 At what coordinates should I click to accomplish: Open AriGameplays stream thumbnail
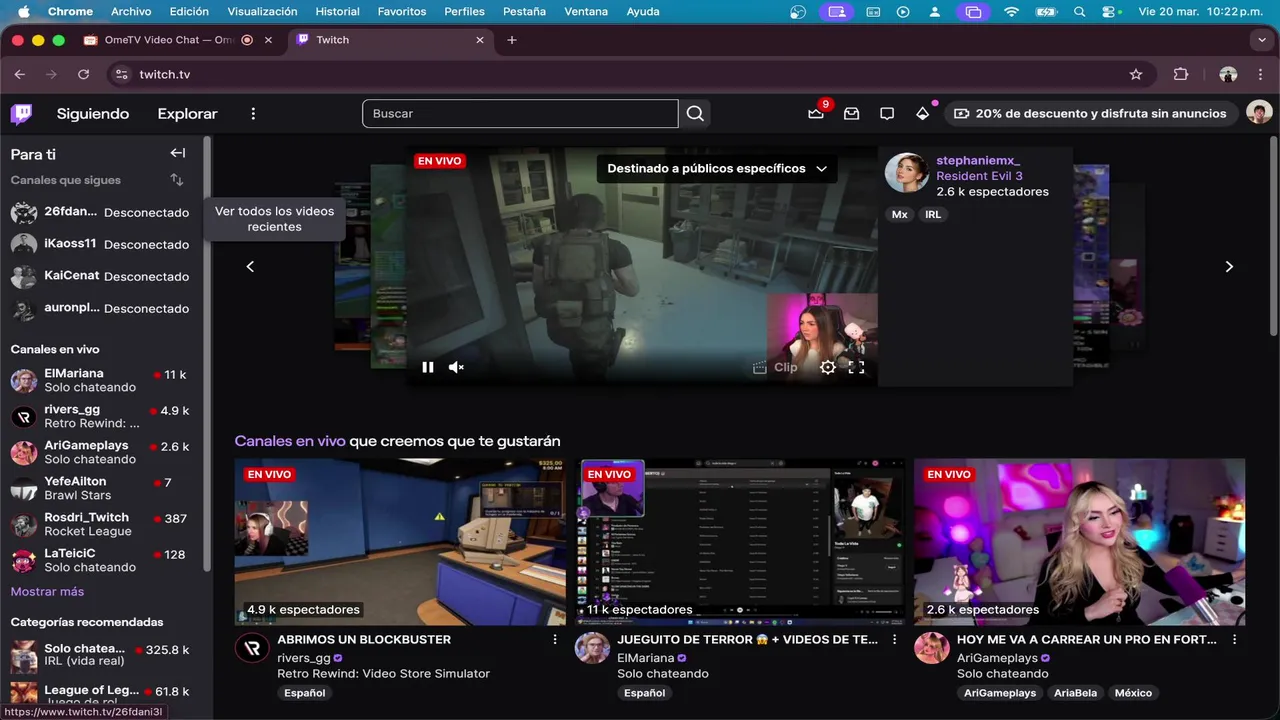[1079, 542]
